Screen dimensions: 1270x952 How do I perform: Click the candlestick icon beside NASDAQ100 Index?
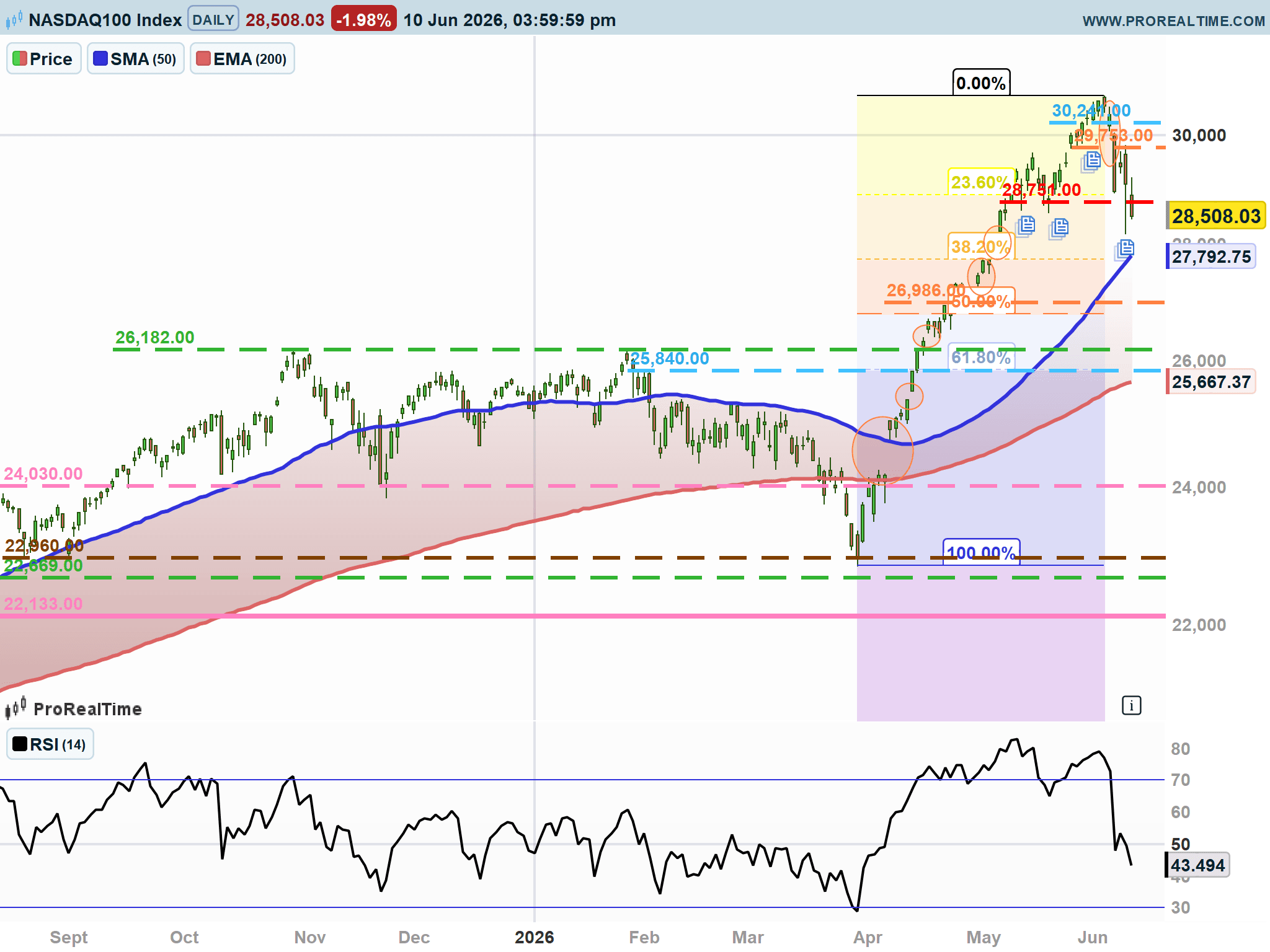point(14,20)
